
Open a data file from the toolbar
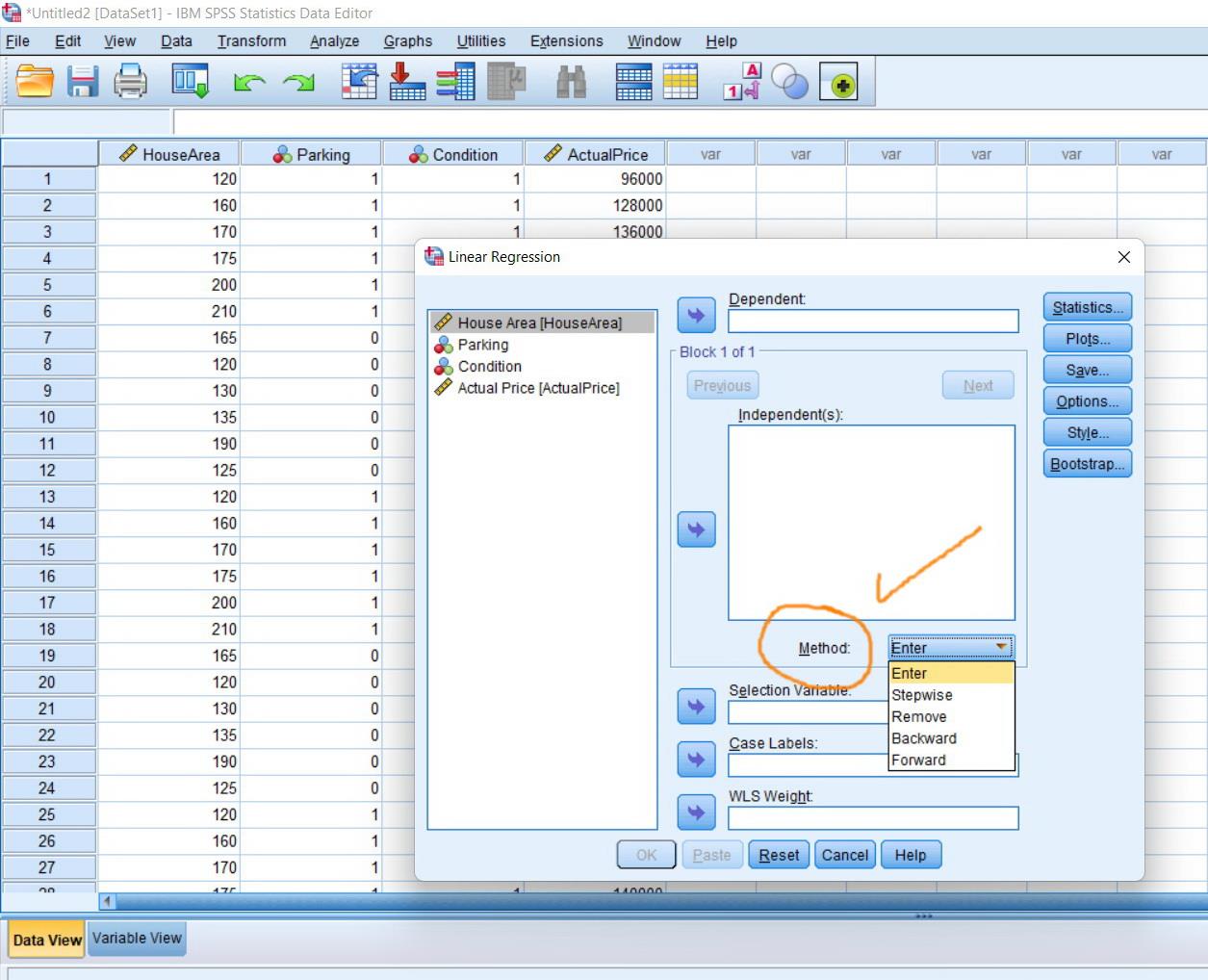click(36, 82)
